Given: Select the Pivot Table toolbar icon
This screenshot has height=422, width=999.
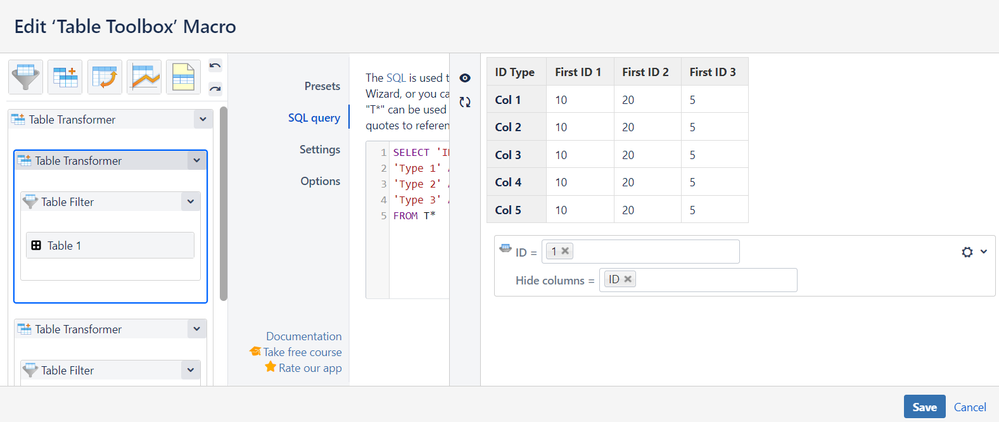Looking at the screenshot, I should click(104, 75).
